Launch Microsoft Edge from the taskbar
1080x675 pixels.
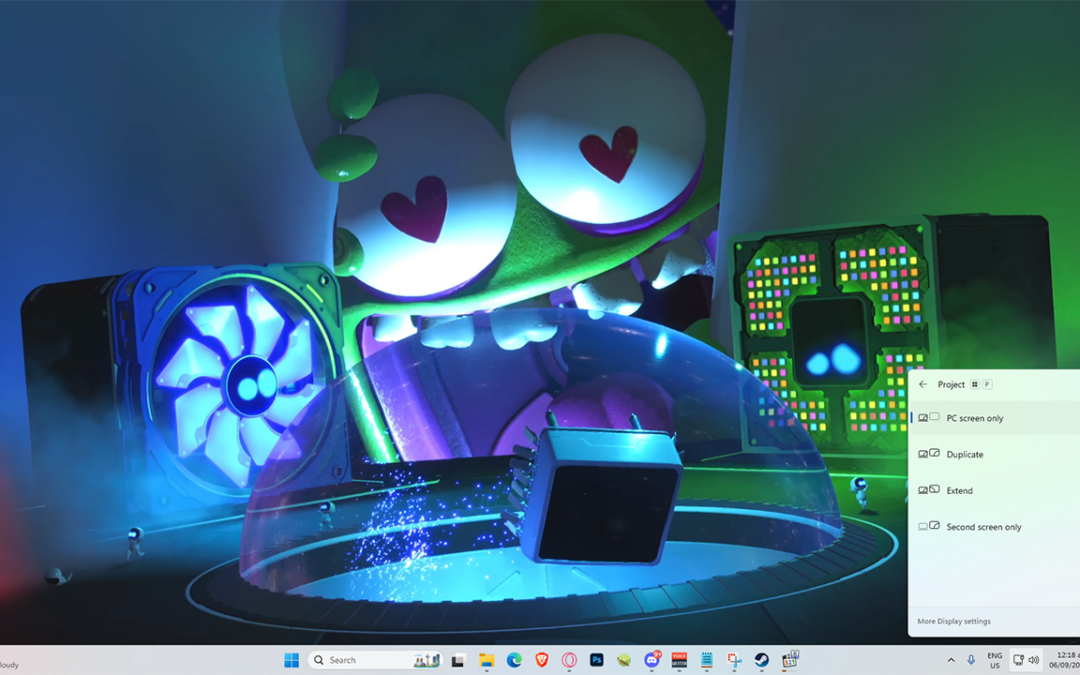tap(514, 660)
